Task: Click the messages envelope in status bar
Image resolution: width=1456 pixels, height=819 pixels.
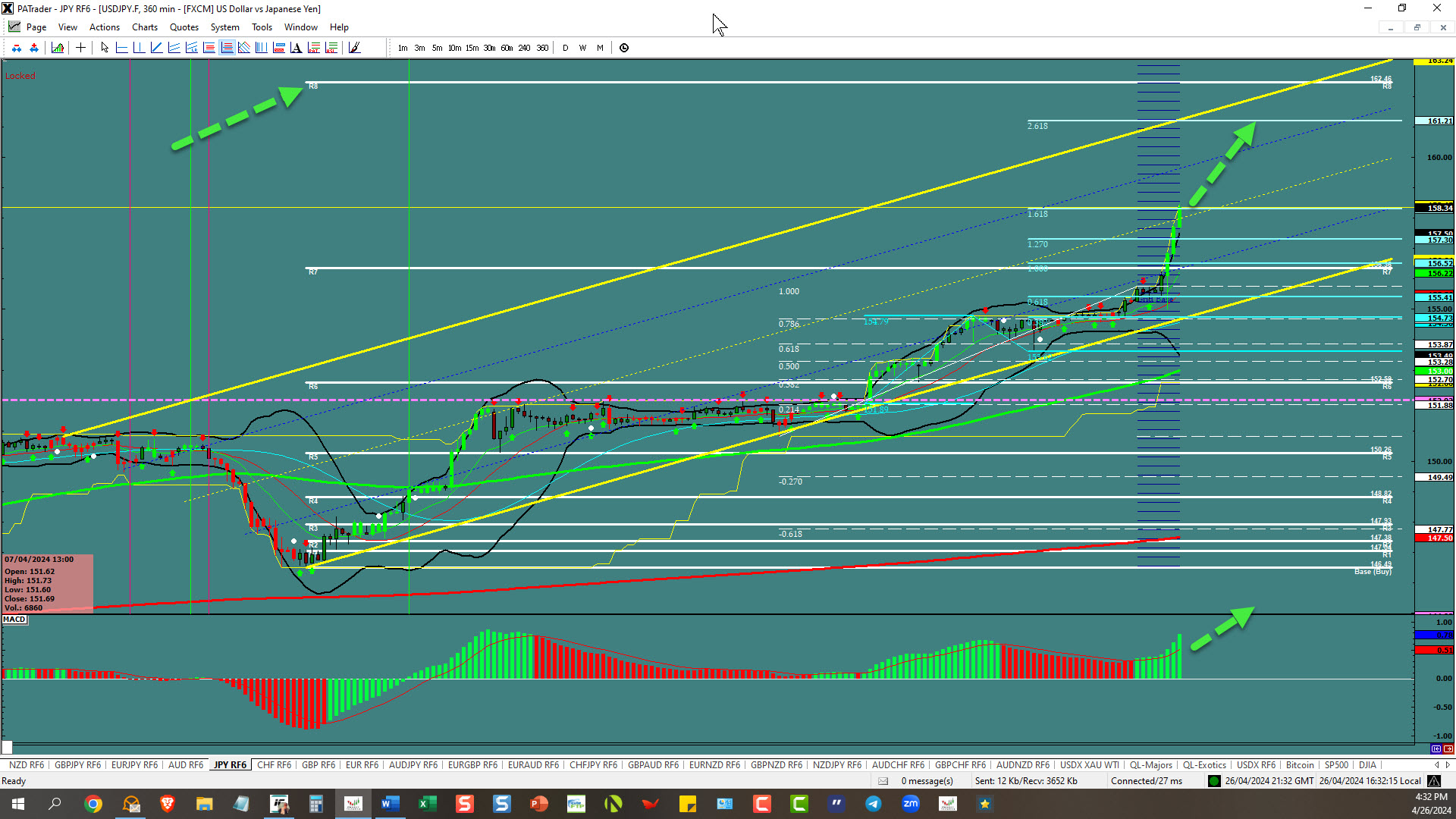Action: click(x=883, y=781)
